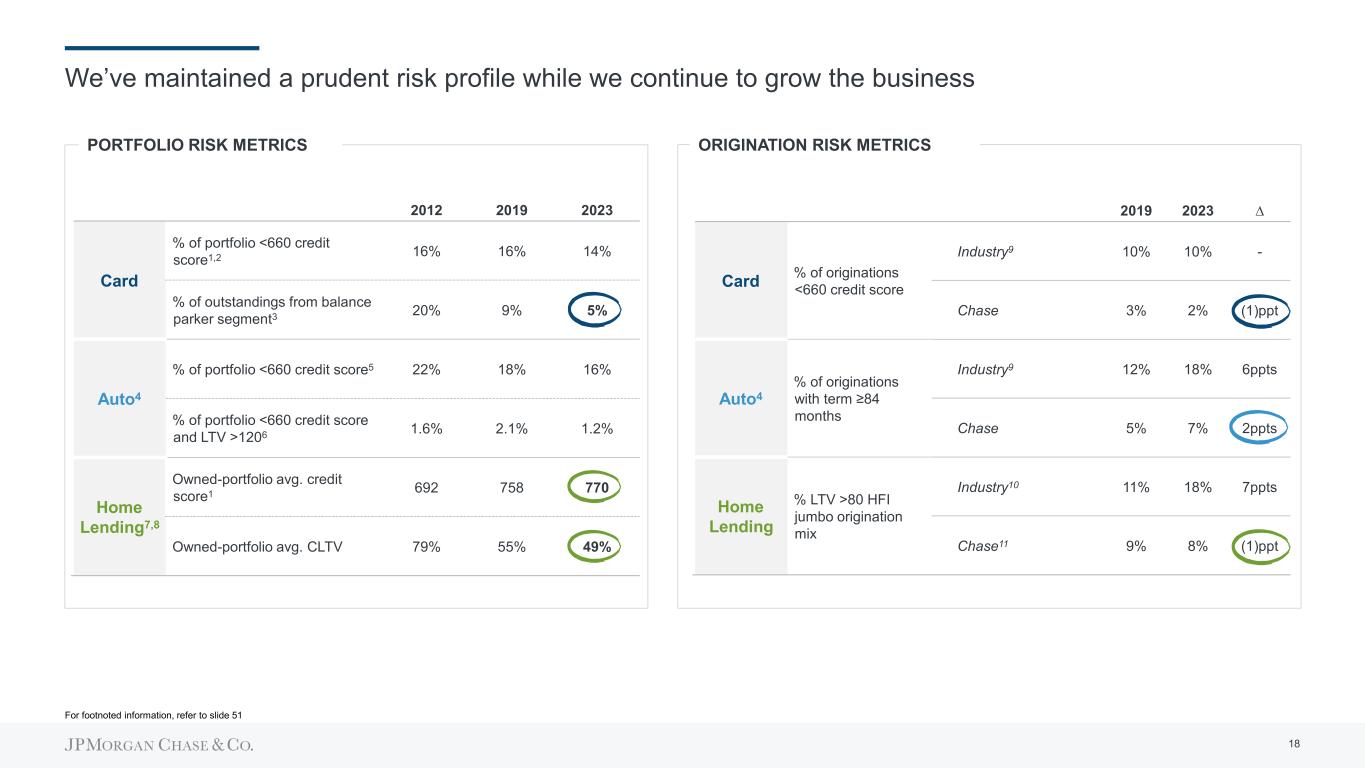
Task: Click the delta column header symbol
Action: point(1259,211)
